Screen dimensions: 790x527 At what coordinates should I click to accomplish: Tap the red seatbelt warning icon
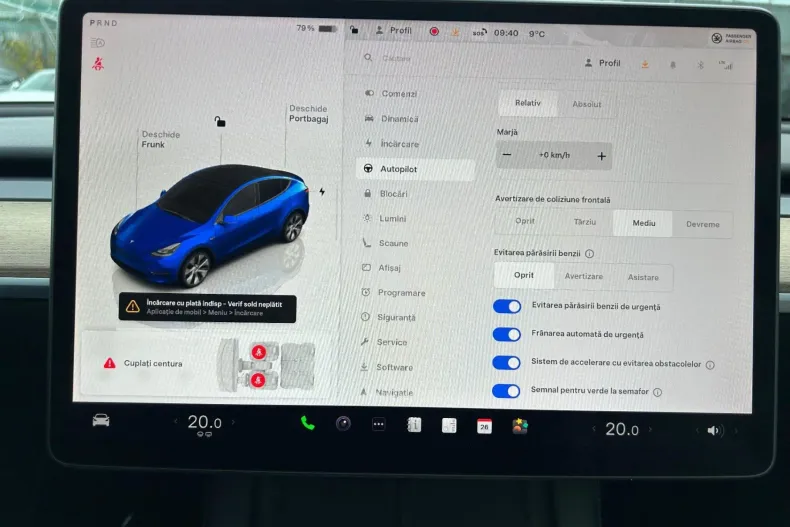pos(98,64)
